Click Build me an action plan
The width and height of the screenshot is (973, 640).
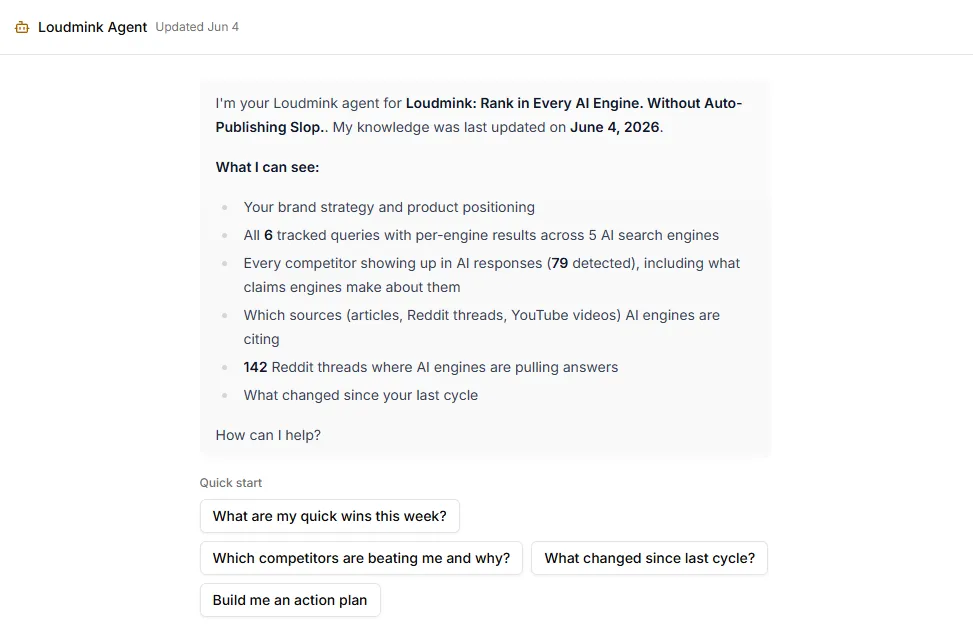click(x=290, y=600)
